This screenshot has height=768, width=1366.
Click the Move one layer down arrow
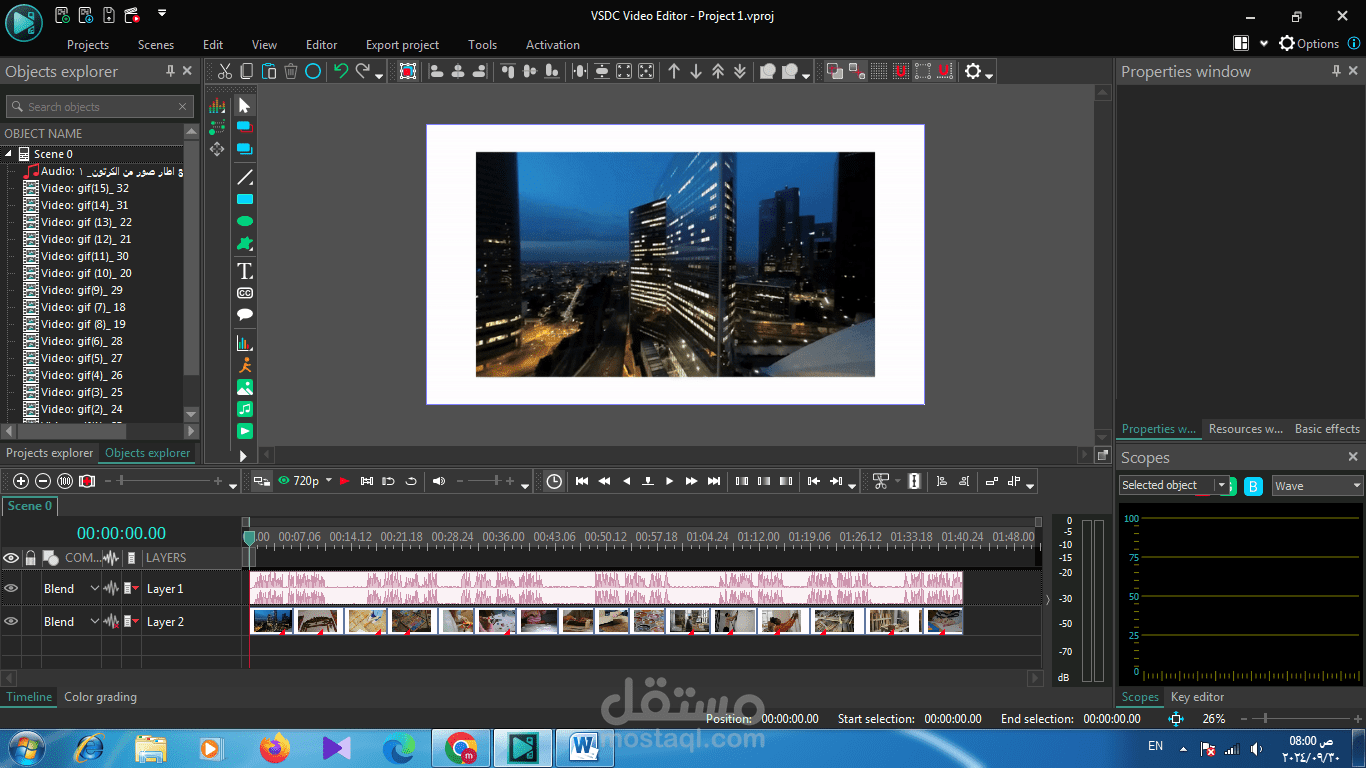click(696, 71)
